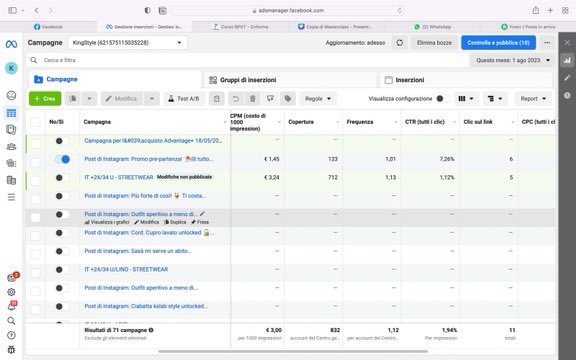
Task: Open the Report dropdown
Action: tap(533, 98)
